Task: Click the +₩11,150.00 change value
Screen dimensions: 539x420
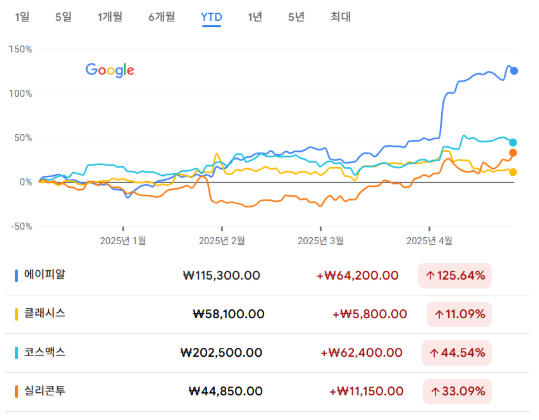Action: [x=366, y=391]
